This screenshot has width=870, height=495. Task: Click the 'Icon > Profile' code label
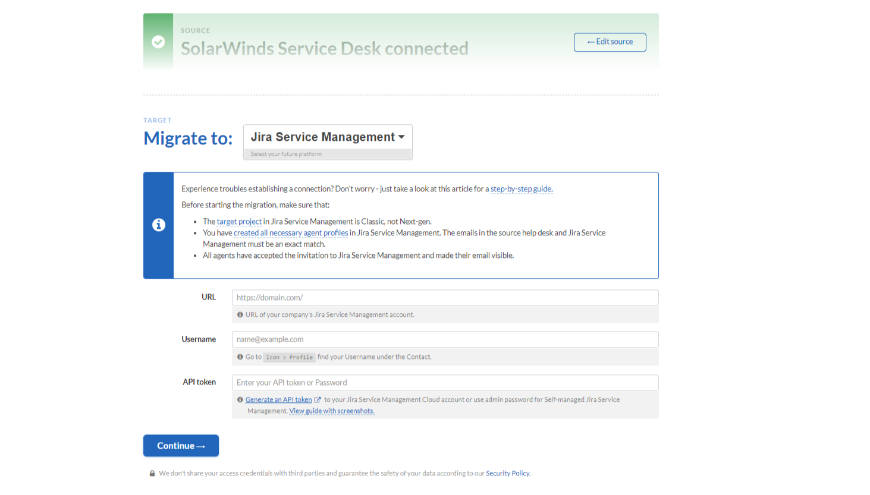point(289,357)
